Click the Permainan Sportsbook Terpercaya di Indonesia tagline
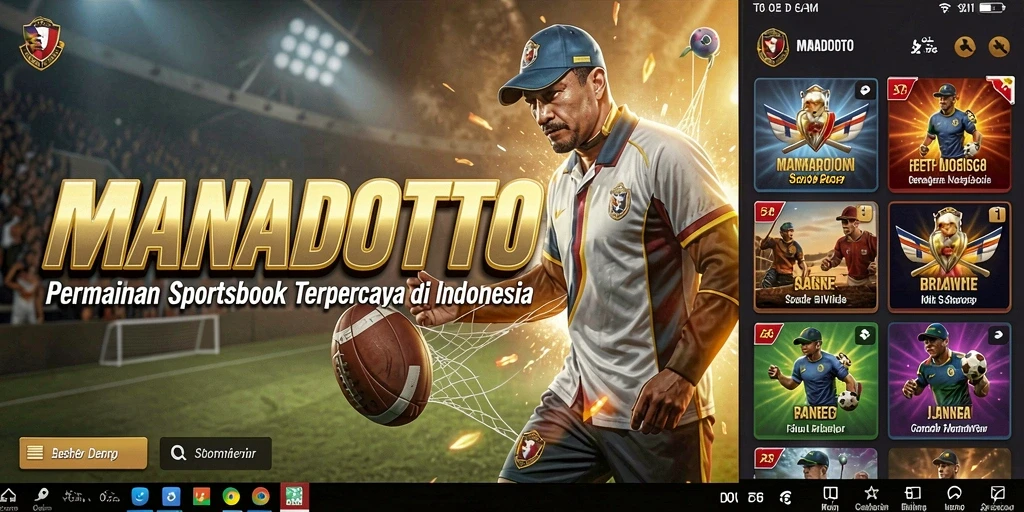Screen dimensions: 1024x512 point(289,294)
